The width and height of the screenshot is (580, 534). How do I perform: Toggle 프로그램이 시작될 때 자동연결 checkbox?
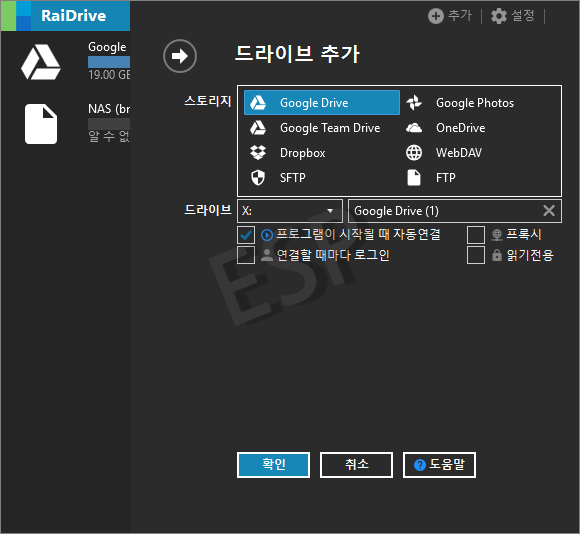(x=246, y=235)
